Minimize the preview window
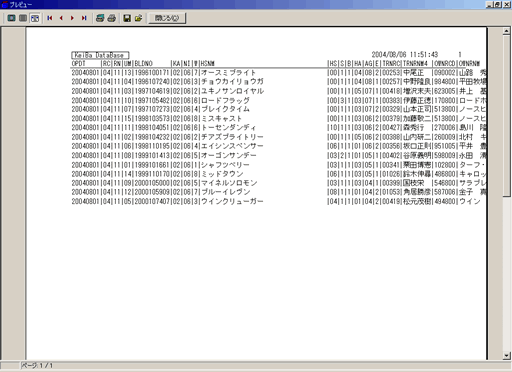512x372 pixels. point(489,5)
